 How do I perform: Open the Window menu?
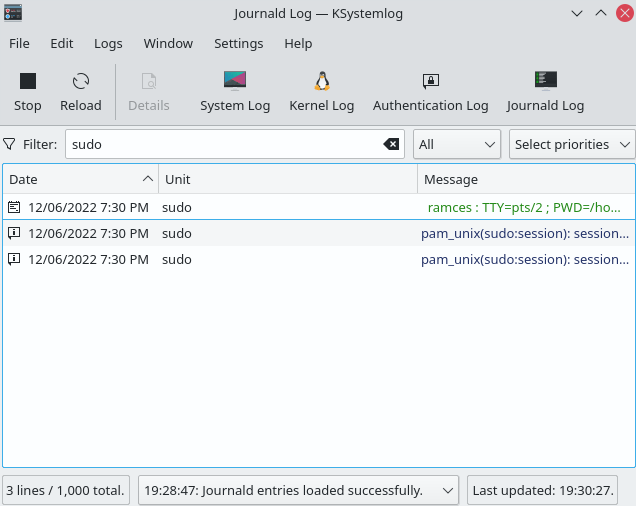[168, 43]
